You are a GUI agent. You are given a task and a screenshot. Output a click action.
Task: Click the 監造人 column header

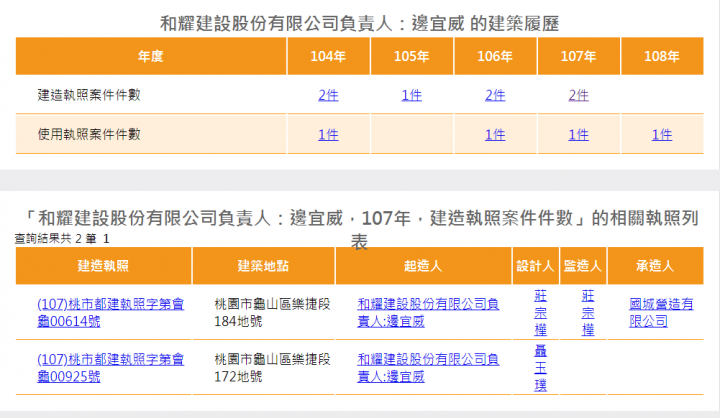583,266
